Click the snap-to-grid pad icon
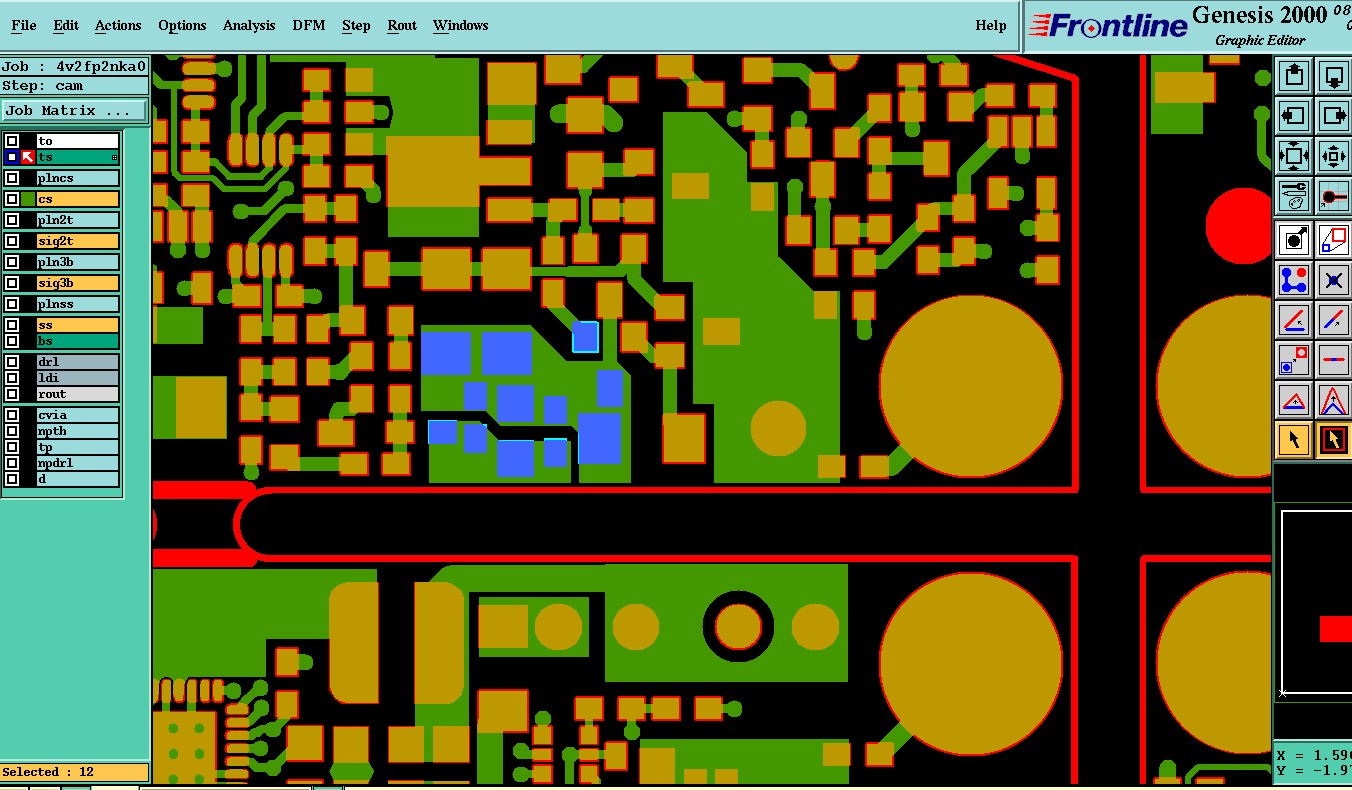The width and height of the screenshot is (1352, 790). pyautogui.click(x=1333, y=196)
